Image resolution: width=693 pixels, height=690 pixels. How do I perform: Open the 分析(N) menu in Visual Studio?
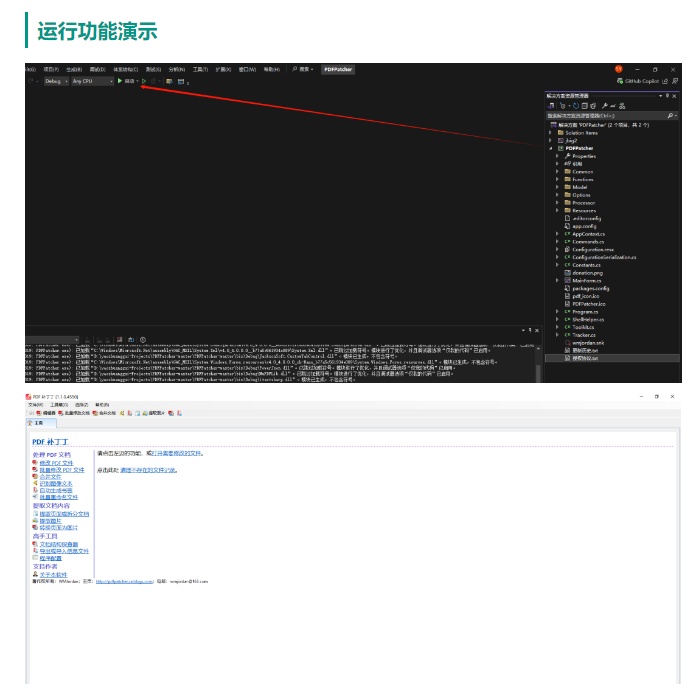(176, 69)
